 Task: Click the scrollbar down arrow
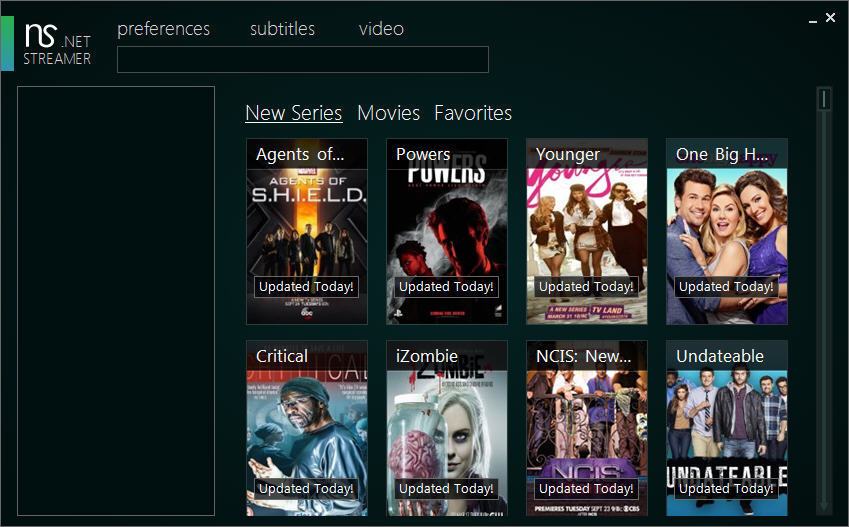(824, 508)
